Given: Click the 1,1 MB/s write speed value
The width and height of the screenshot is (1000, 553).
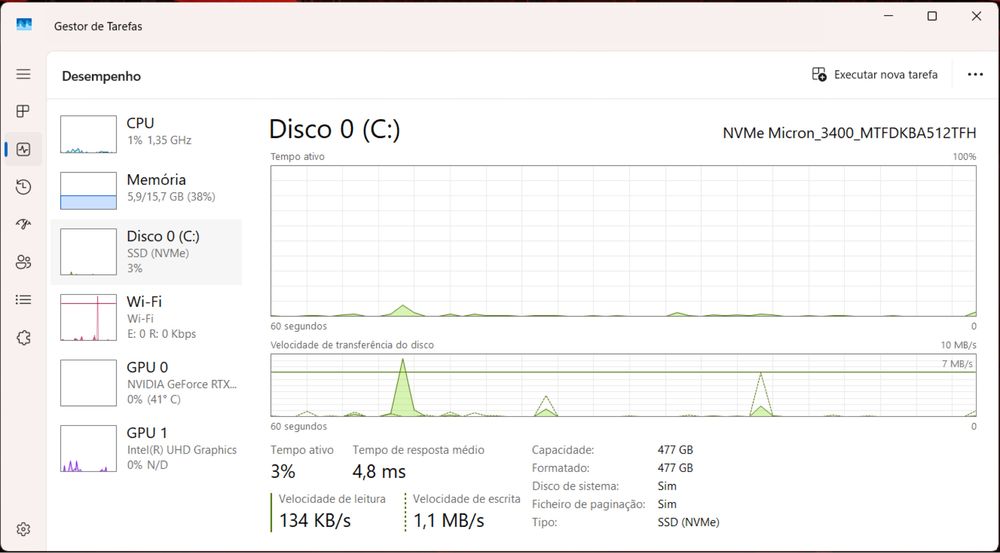Looking at the screenshot, I should tap(448, 520).
